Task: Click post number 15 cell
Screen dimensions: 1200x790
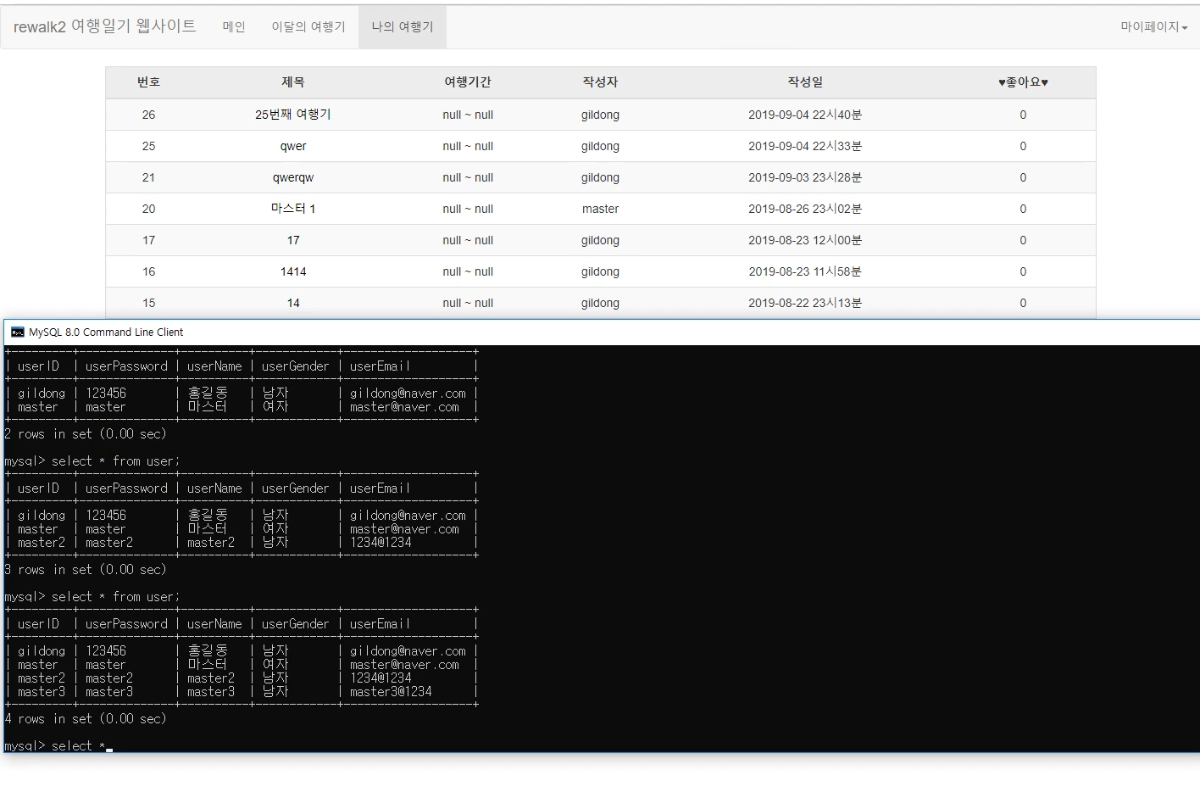Action: [148, 302]
